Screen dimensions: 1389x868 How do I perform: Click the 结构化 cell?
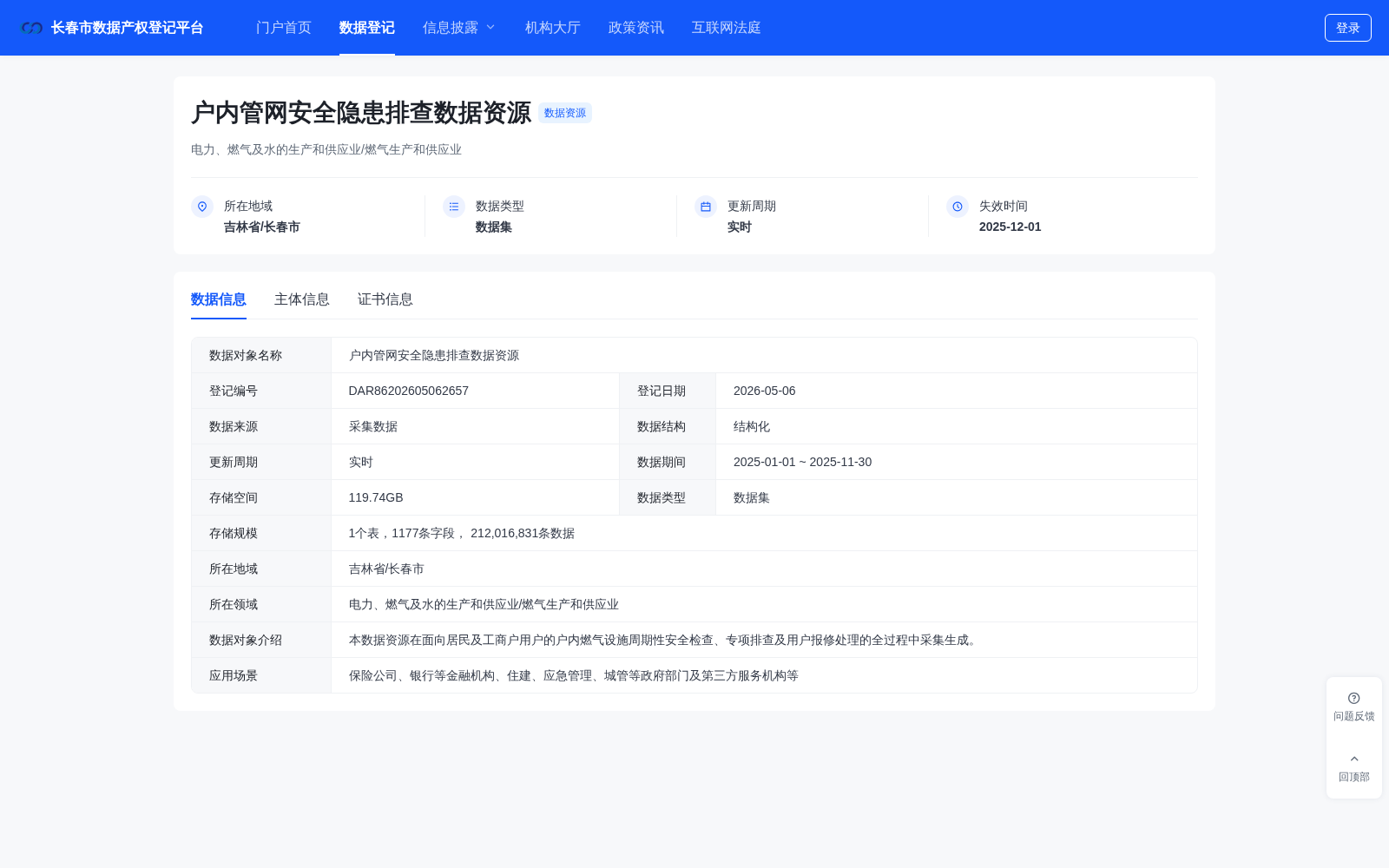coord(752,427)
